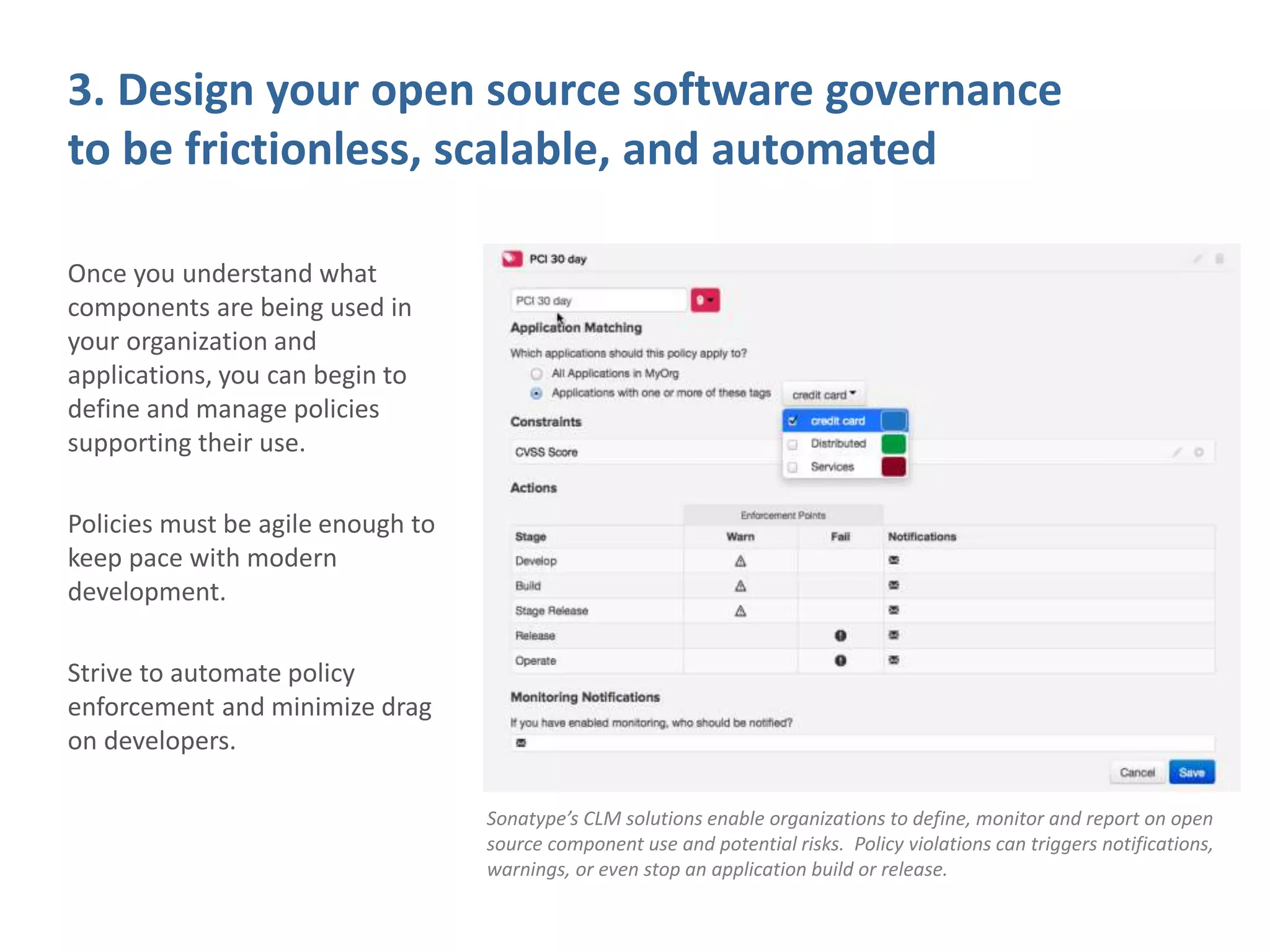Choose the credit card option label in list
The image size is (1270, 952).
point(838,421)
